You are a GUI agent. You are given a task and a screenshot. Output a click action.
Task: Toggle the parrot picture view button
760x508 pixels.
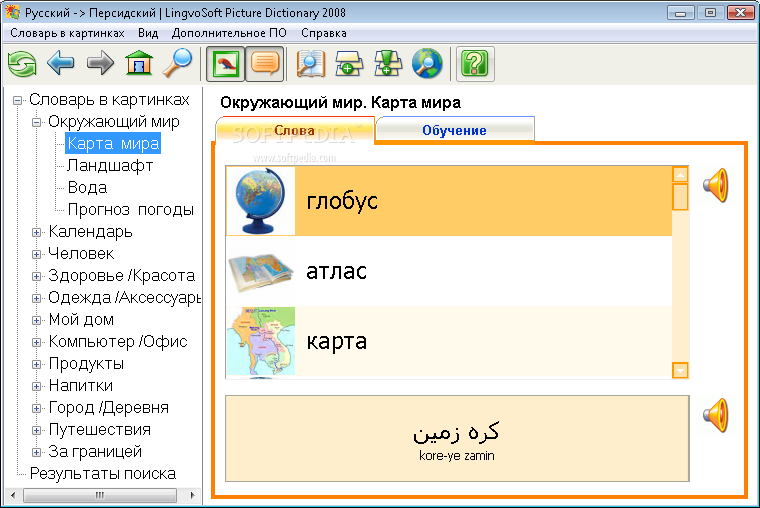tap(225, 64)
